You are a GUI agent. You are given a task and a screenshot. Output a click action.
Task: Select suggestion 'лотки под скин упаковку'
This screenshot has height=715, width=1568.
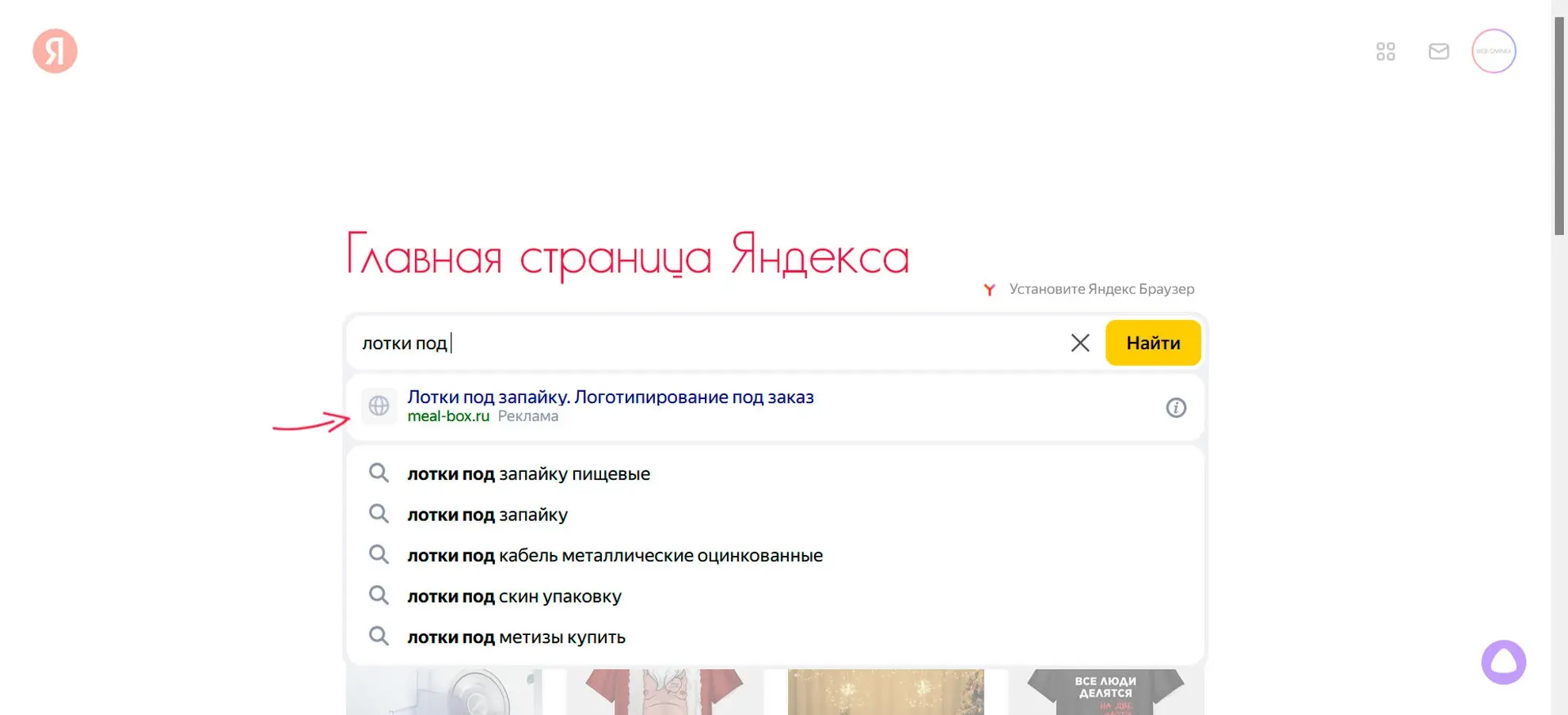point(514,597)
